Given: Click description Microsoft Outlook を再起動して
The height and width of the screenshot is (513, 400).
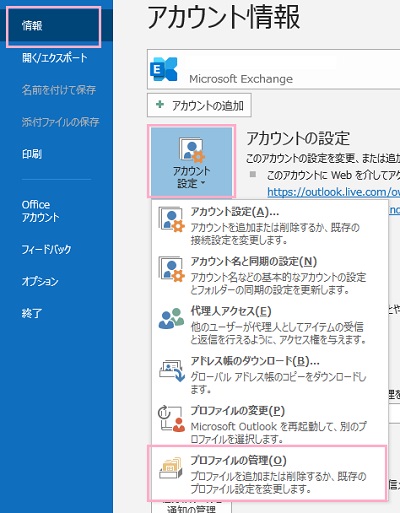Looking at the screenshot, I should [x=278, y=433].
